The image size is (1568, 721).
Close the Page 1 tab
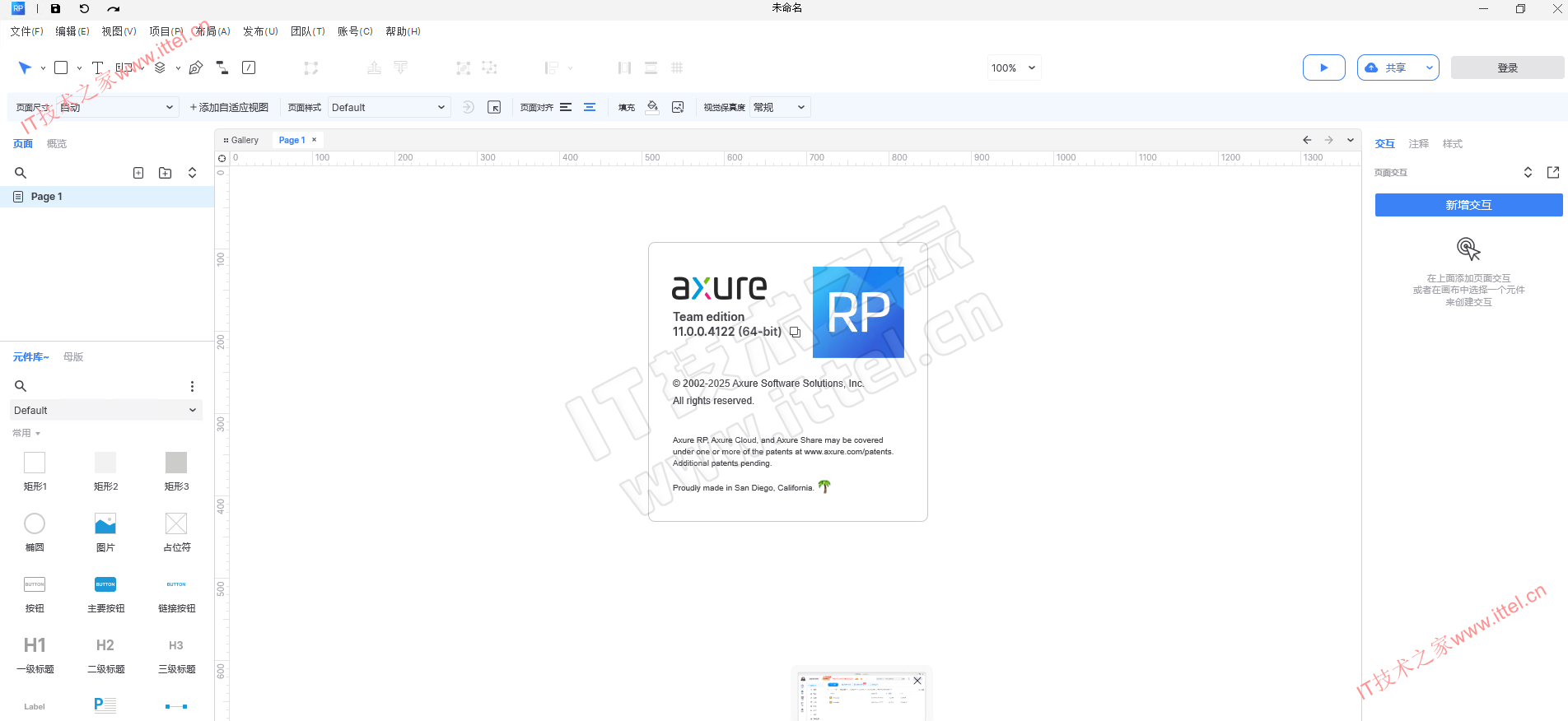coord(314,140)
